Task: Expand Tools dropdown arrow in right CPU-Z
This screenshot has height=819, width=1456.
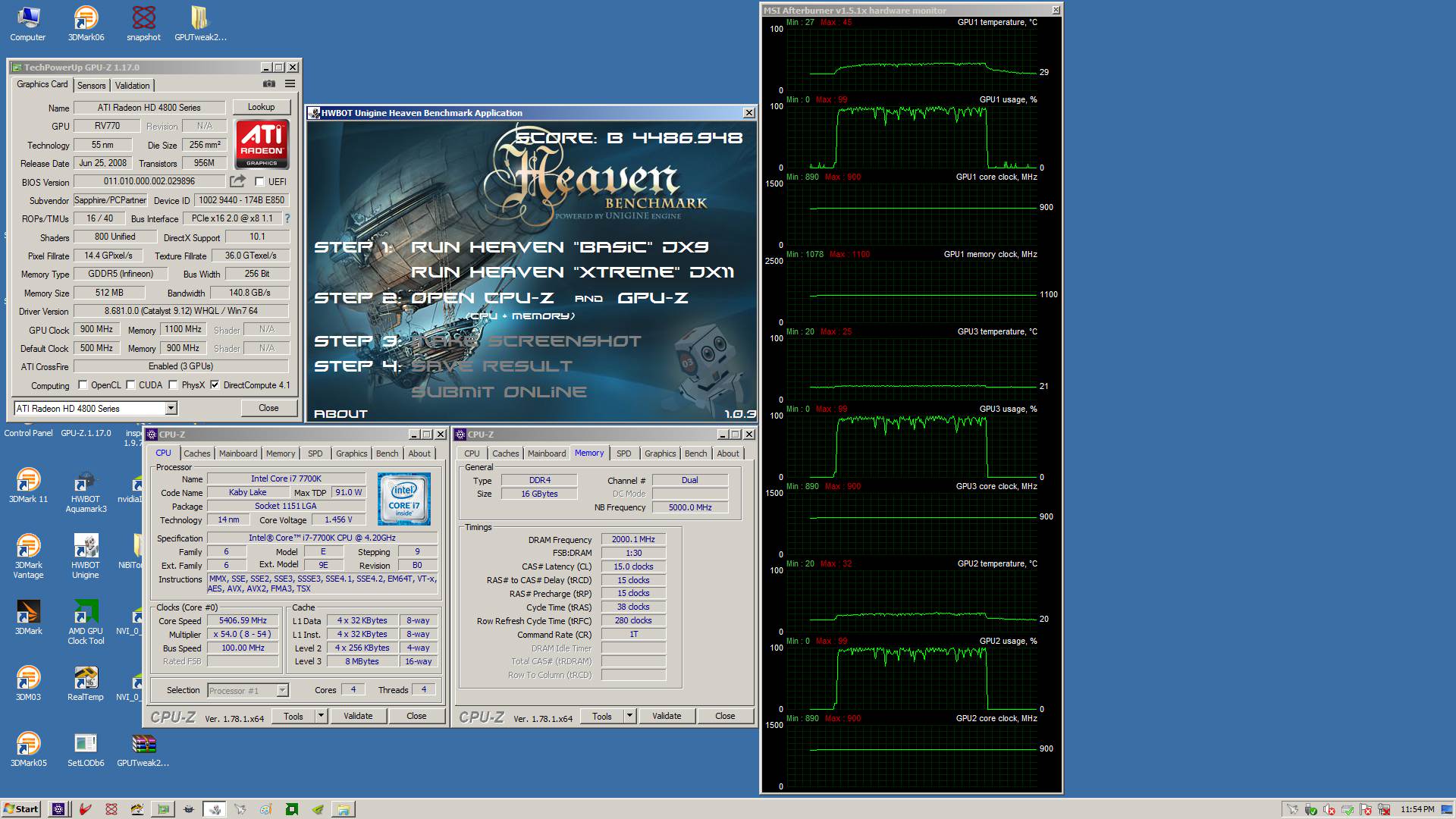Action: (x=629, y=716)
